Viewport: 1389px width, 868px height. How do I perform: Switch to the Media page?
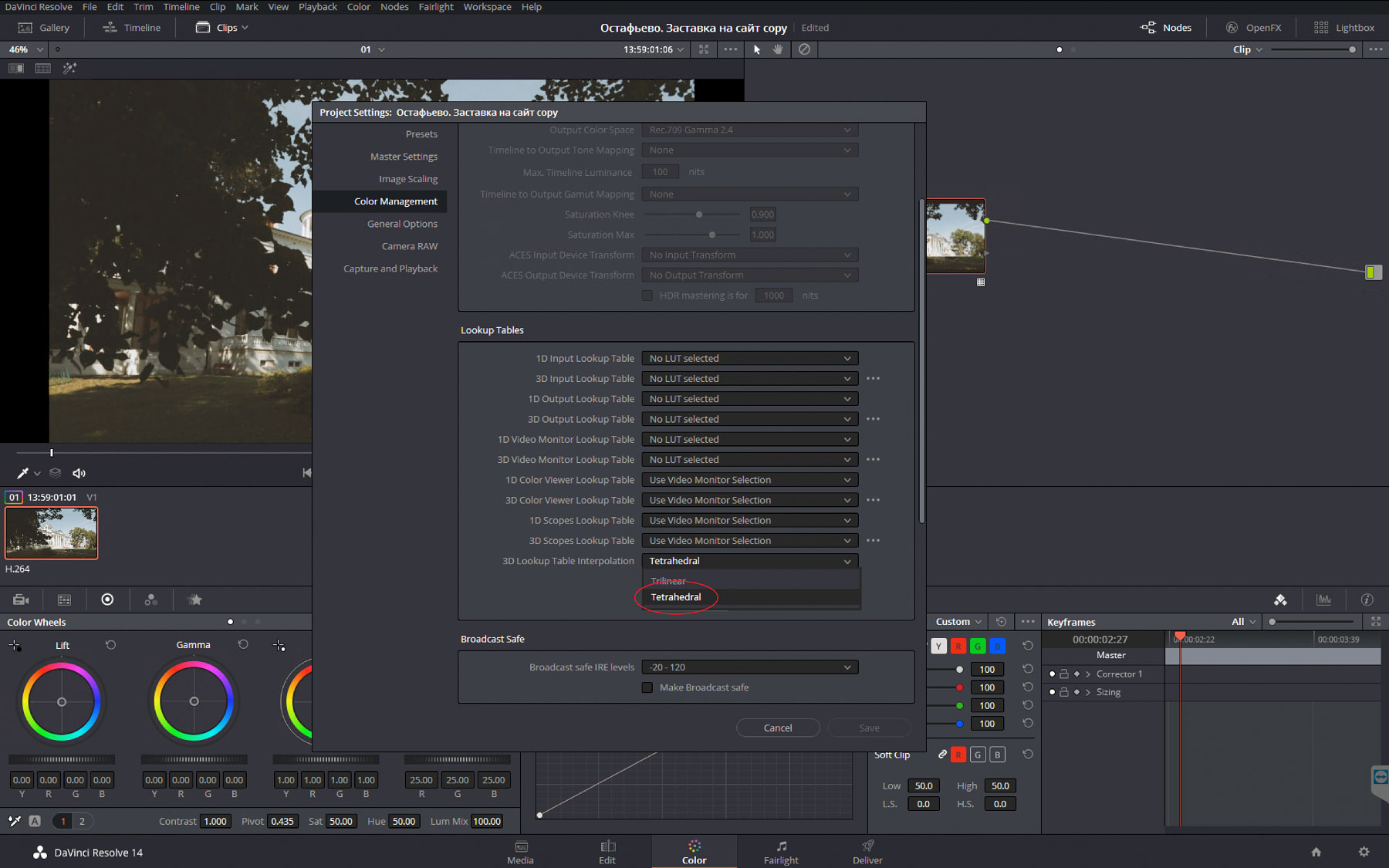[x=520, y=852]
